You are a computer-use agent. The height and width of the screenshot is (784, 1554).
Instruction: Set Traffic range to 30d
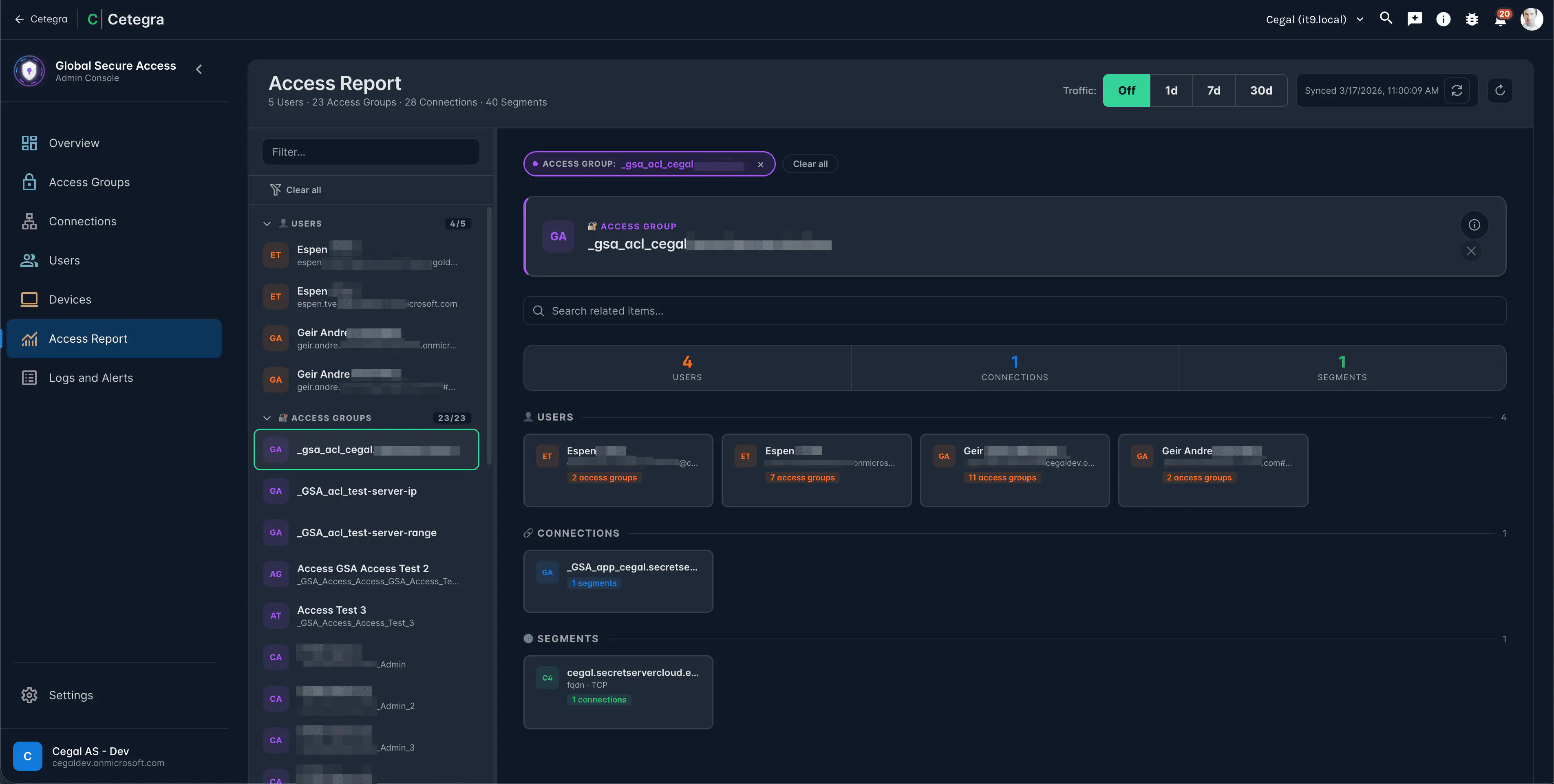(1261, 90)
